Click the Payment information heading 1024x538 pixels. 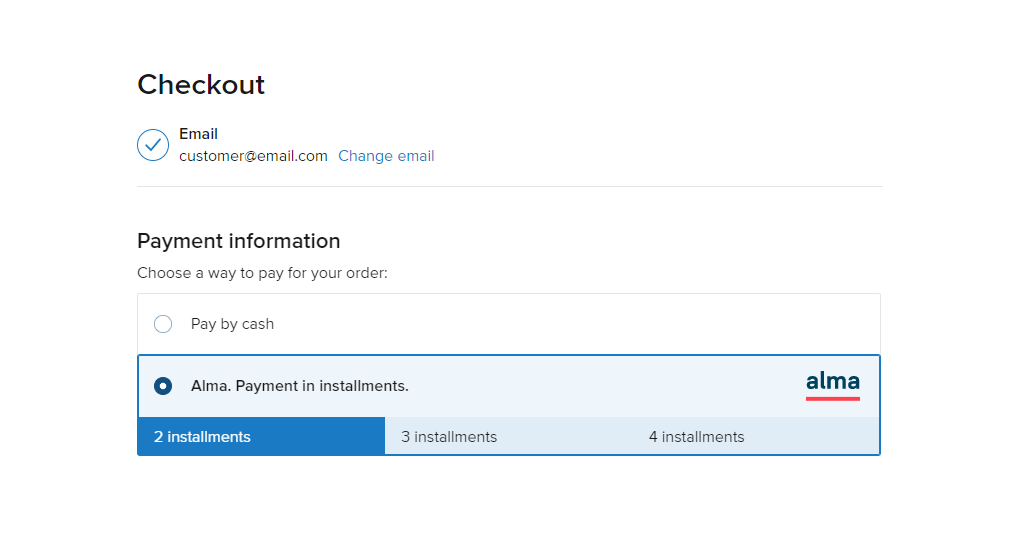coord(238,241)
